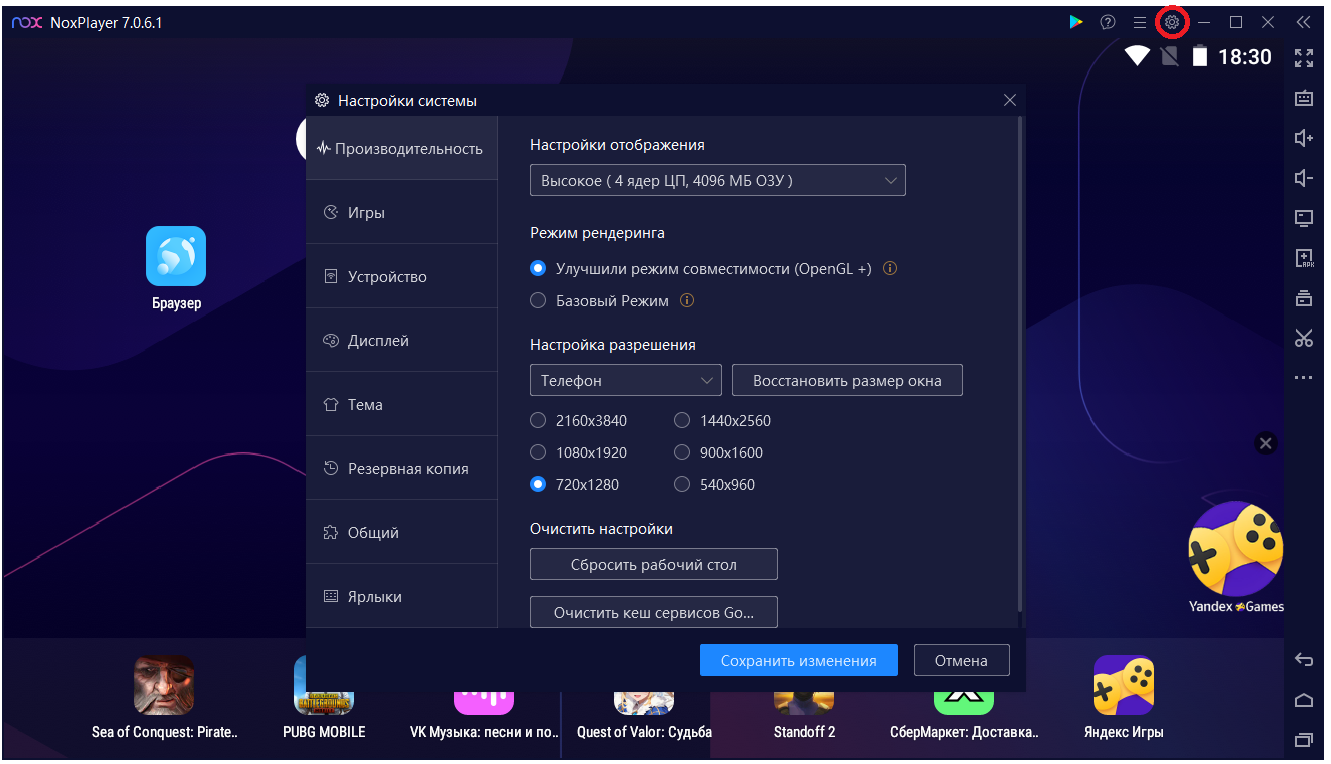Choose 1080x1920 resolution
1331x764 pixels.
[538, 453]
